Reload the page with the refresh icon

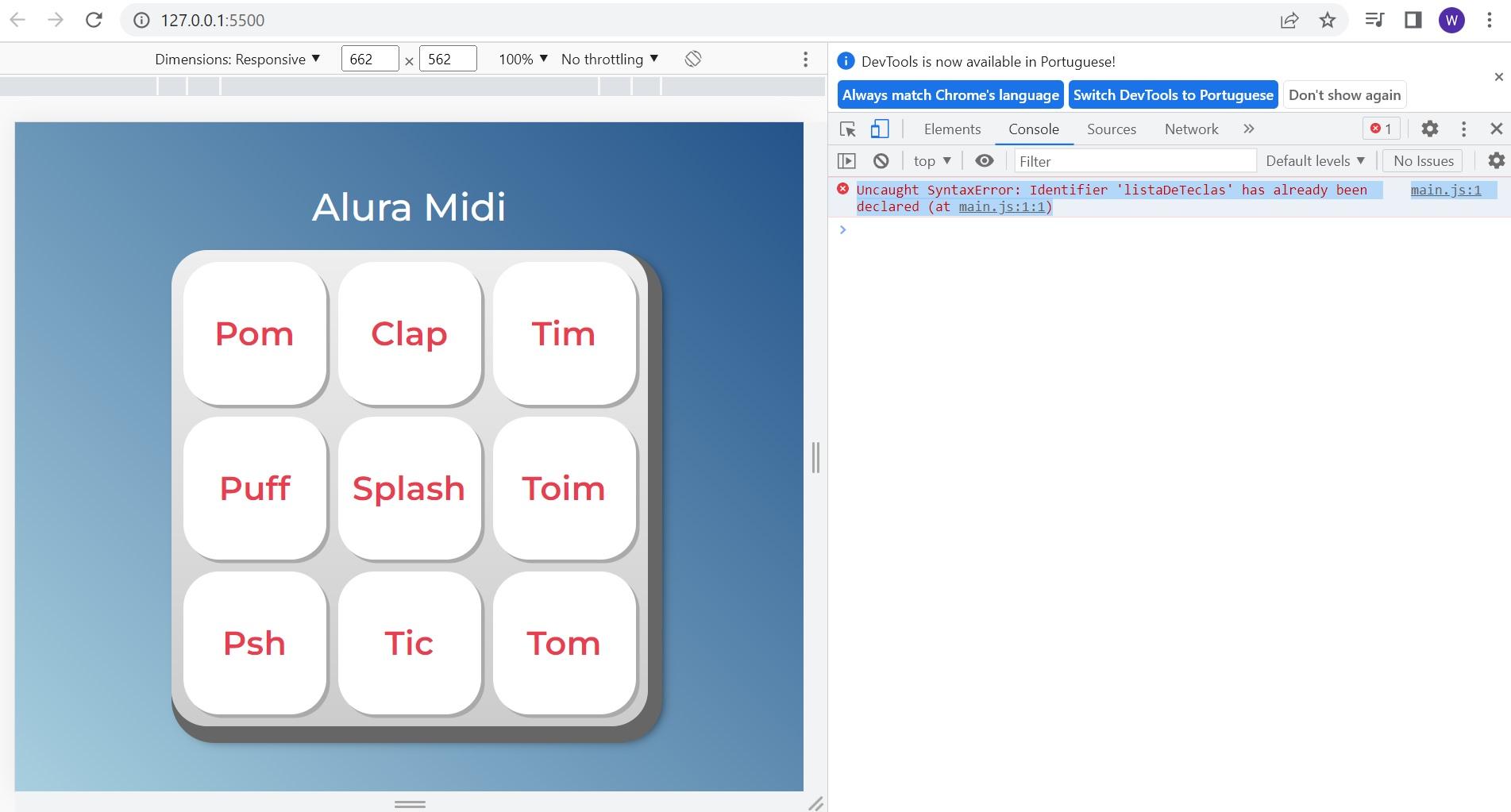94,20
